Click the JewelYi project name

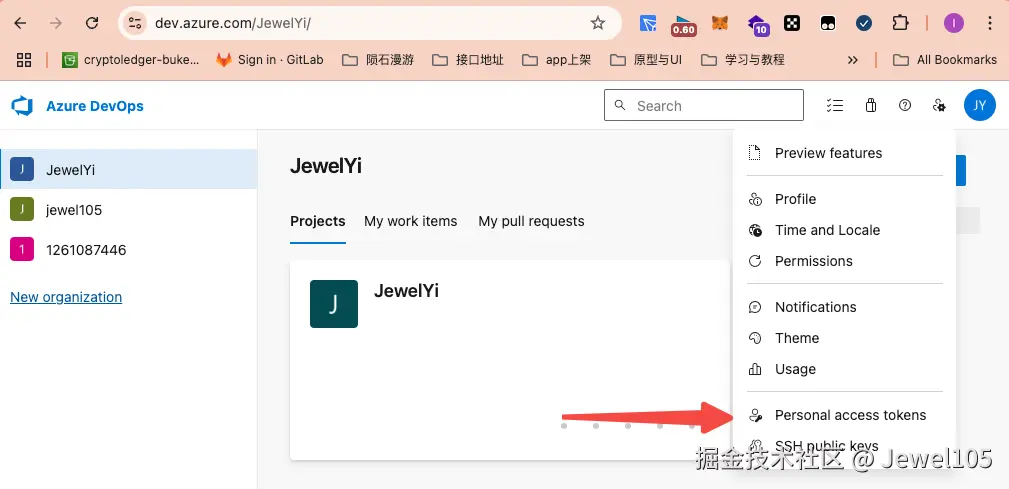click(x=407, y=291)
